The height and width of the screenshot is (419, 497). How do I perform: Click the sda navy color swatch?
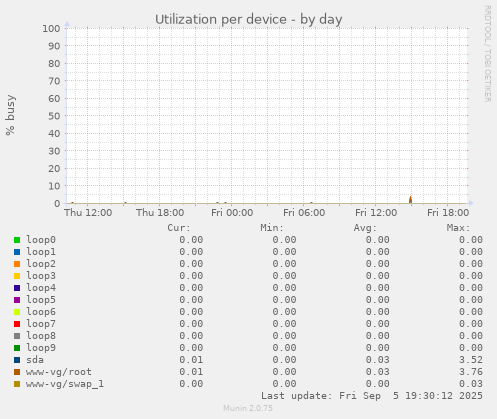[x=17, y=360]
